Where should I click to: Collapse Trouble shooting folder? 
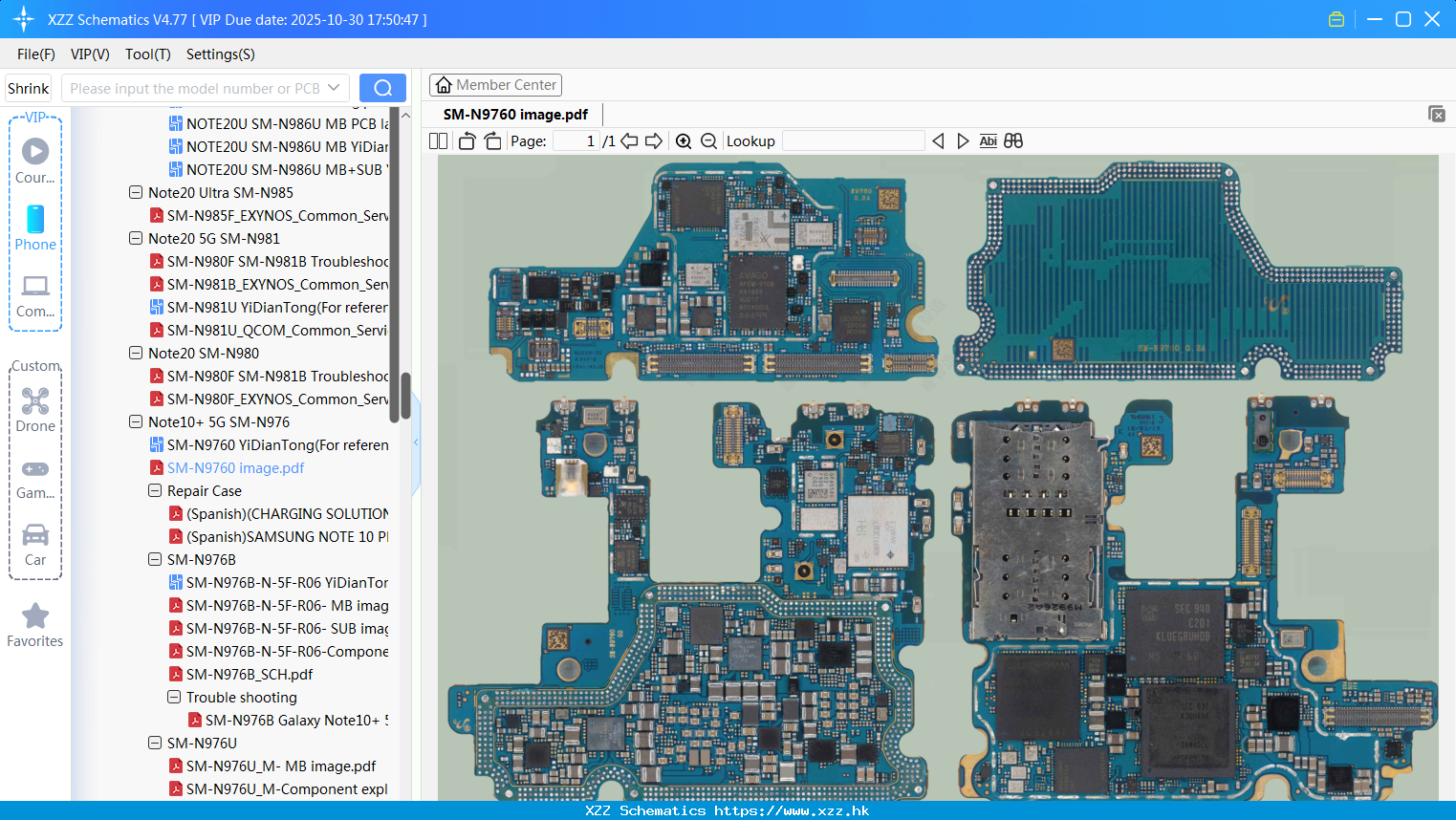pos(174,697)
